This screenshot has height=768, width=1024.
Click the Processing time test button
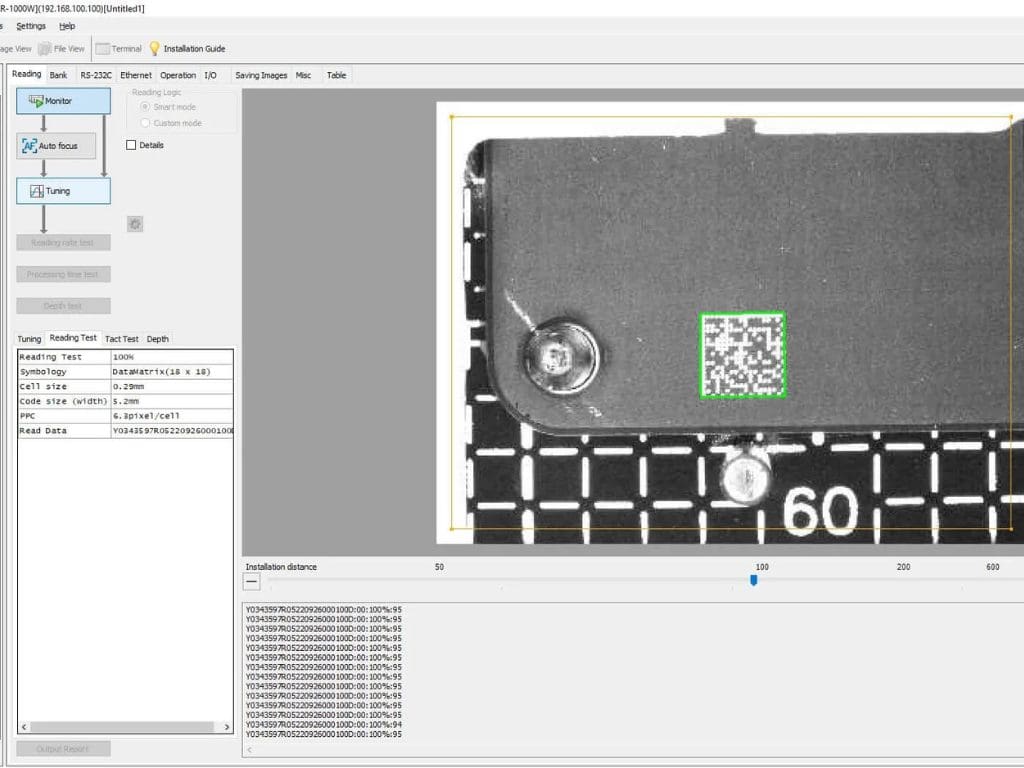63,274
